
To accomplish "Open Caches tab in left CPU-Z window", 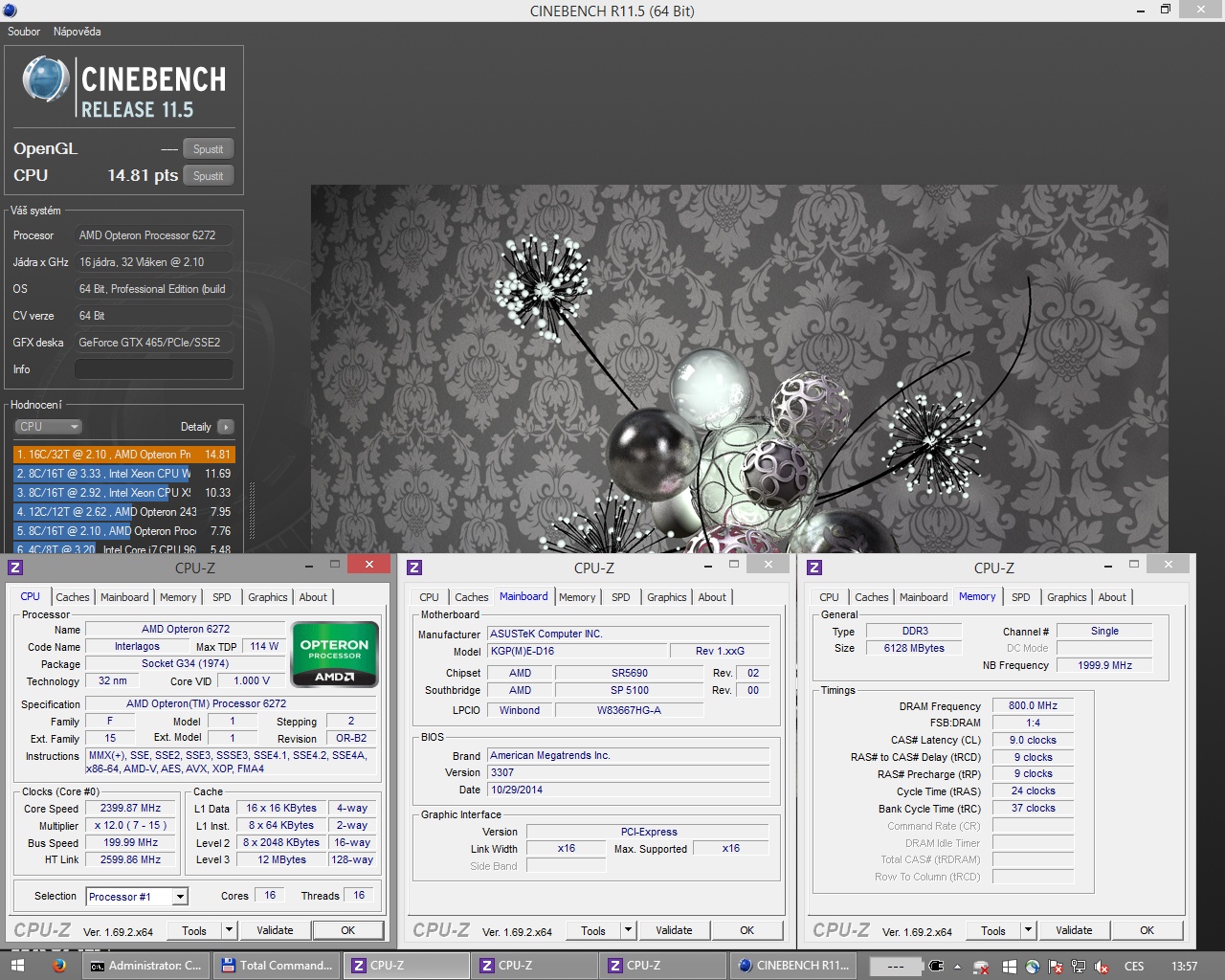I will point(72,597).
